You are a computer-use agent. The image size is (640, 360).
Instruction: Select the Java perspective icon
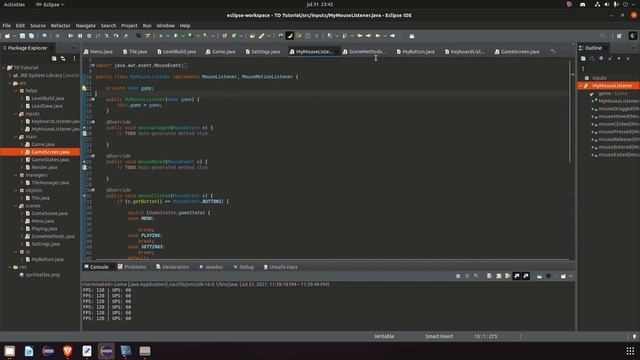point(633,36)
